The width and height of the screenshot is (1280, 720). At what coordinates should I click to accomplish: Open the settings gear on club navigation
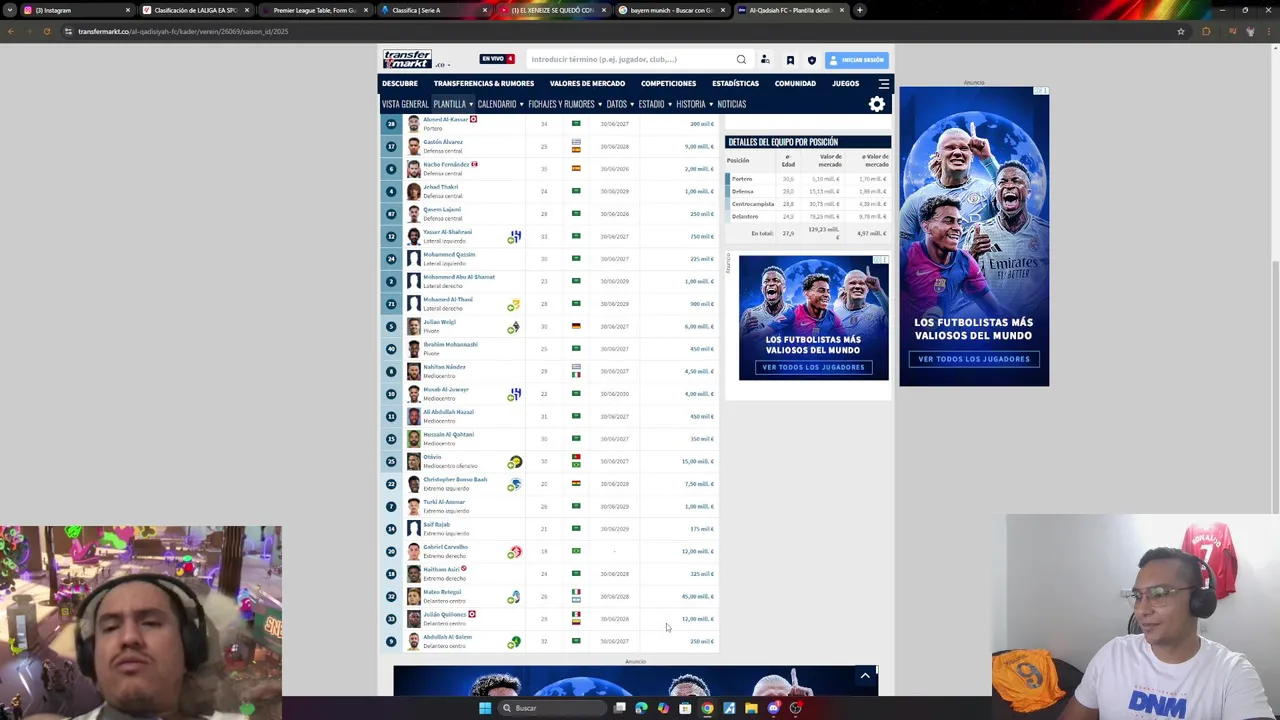[877, 105]
